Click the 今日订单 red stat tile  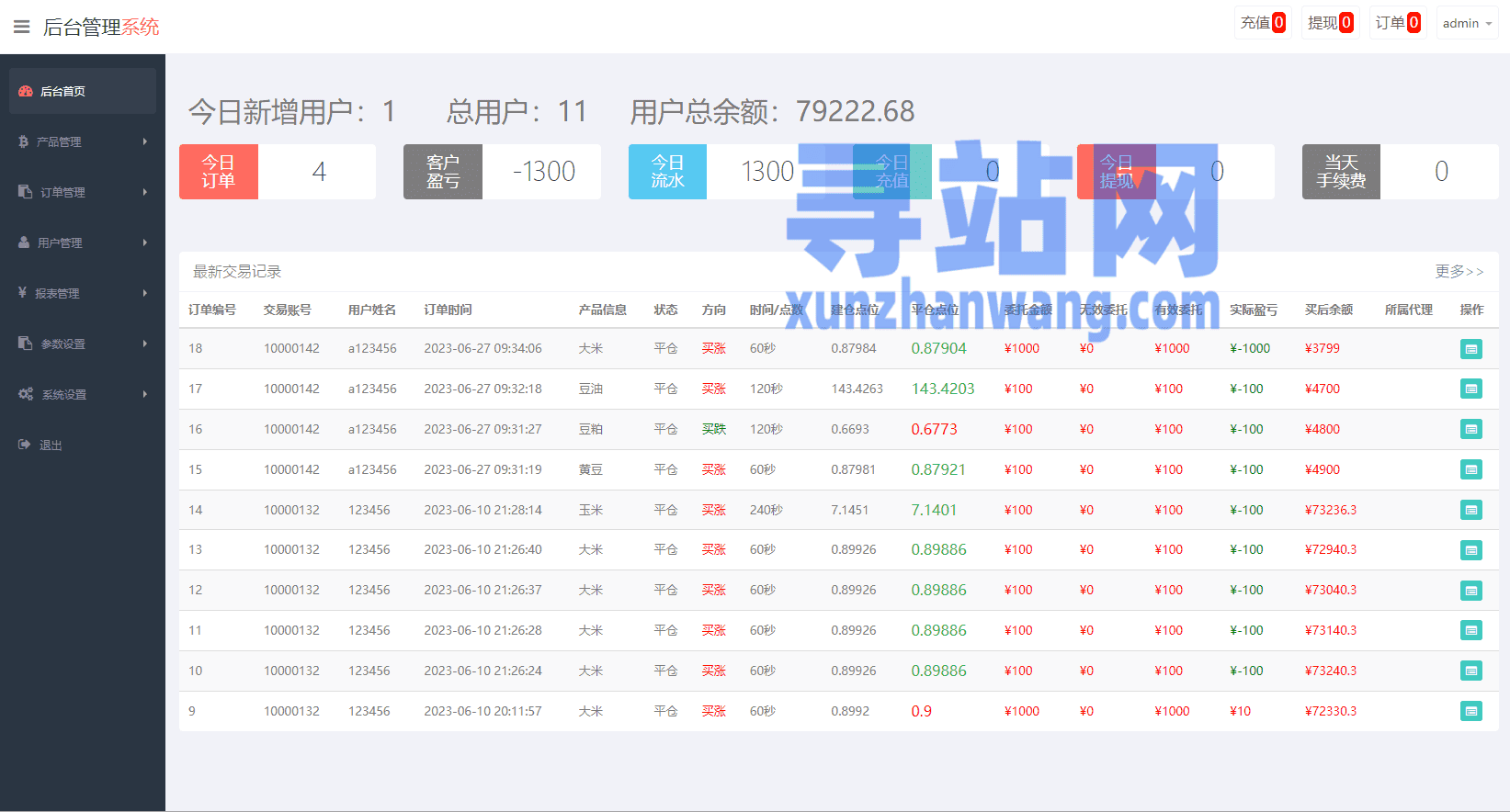click(219, 172)
